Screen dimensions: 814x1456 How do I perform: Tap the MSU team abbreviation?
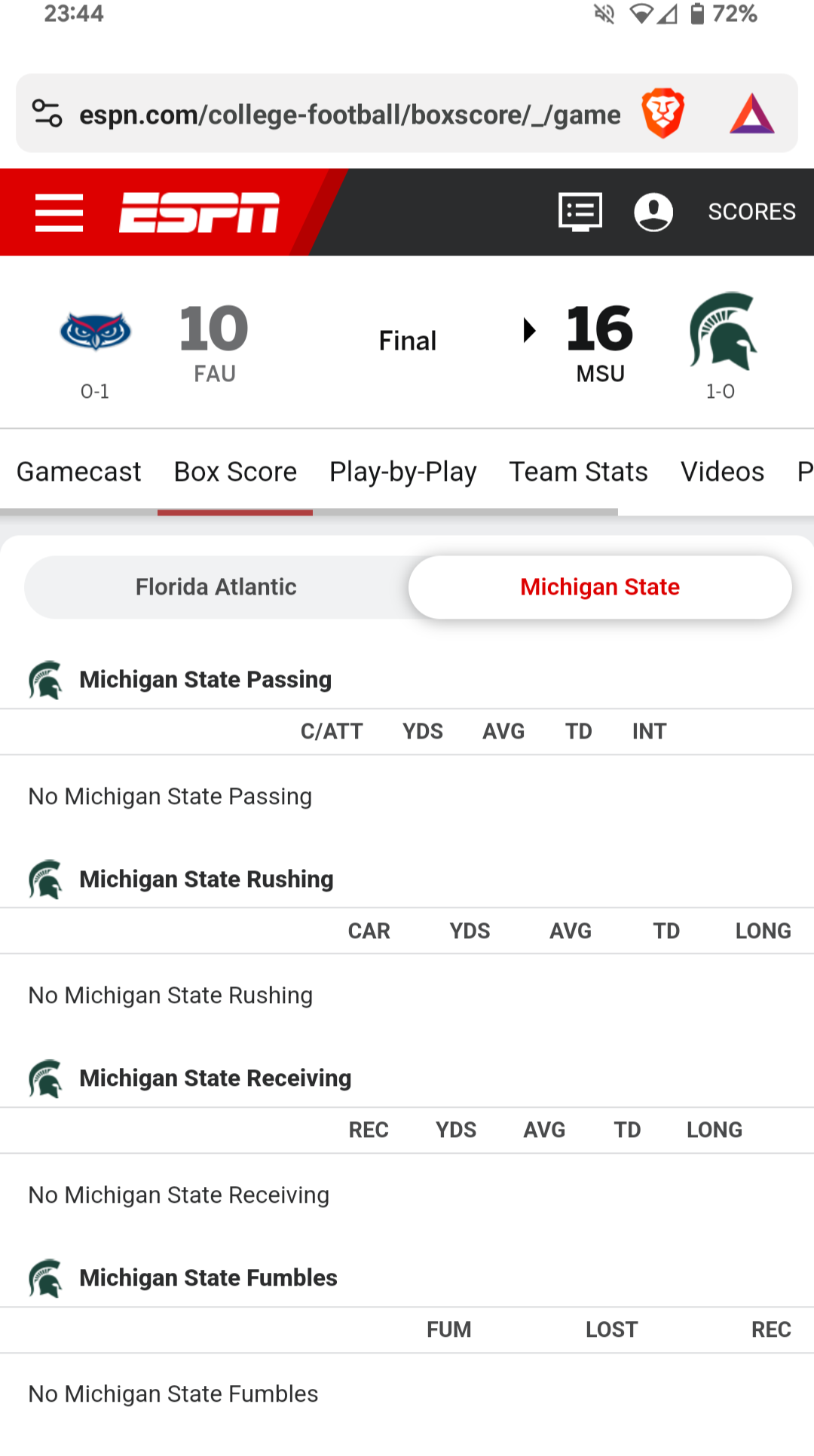pyautogui.click(x=601, y=374)
